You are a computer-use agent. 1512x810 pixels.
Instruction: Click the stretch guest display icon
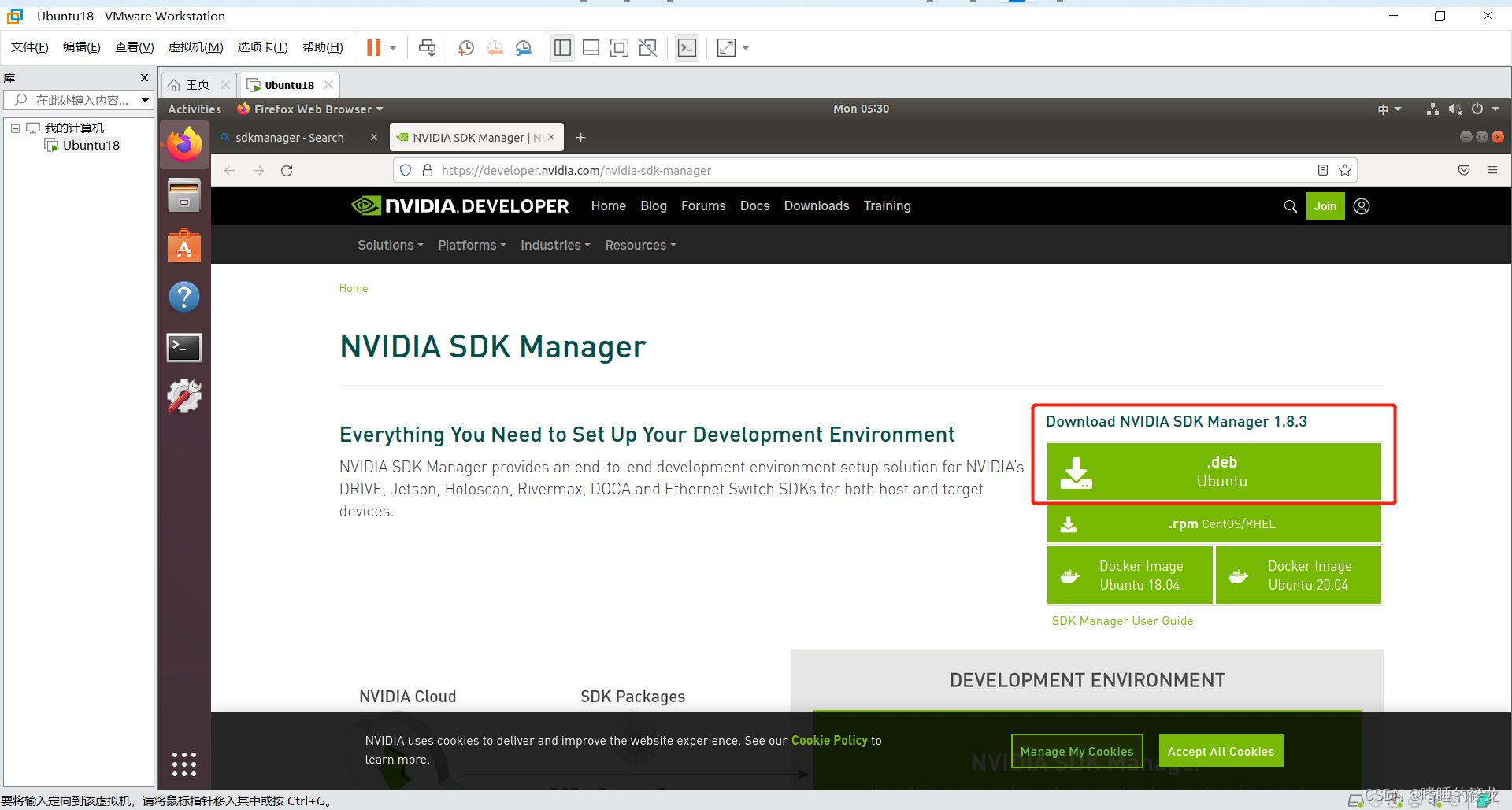(x=726, y=48)
